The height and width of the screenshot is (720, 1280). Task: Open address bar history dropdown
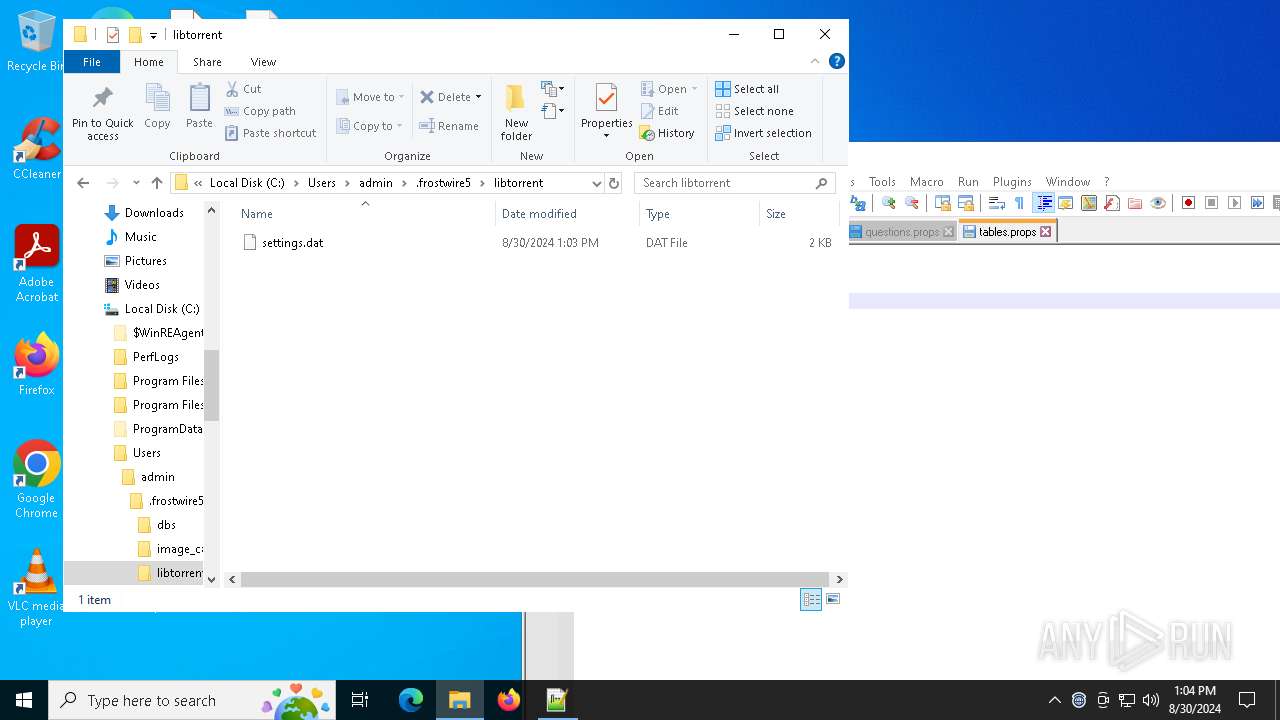pos(596,183)
